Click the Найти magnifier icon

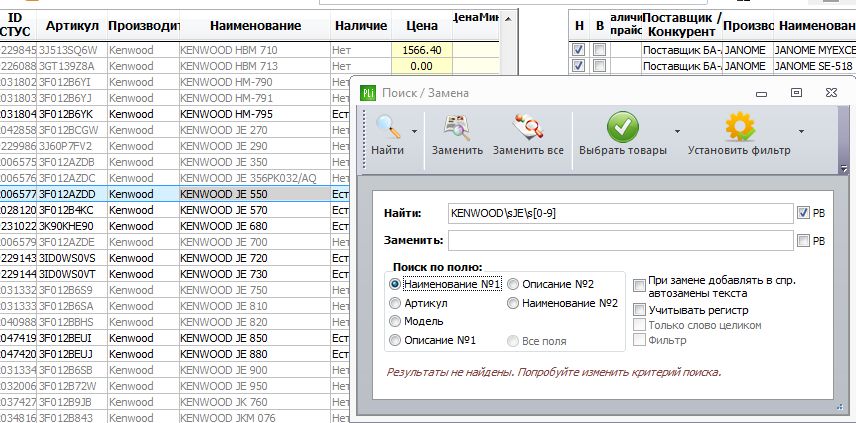[x=388, y=127]
